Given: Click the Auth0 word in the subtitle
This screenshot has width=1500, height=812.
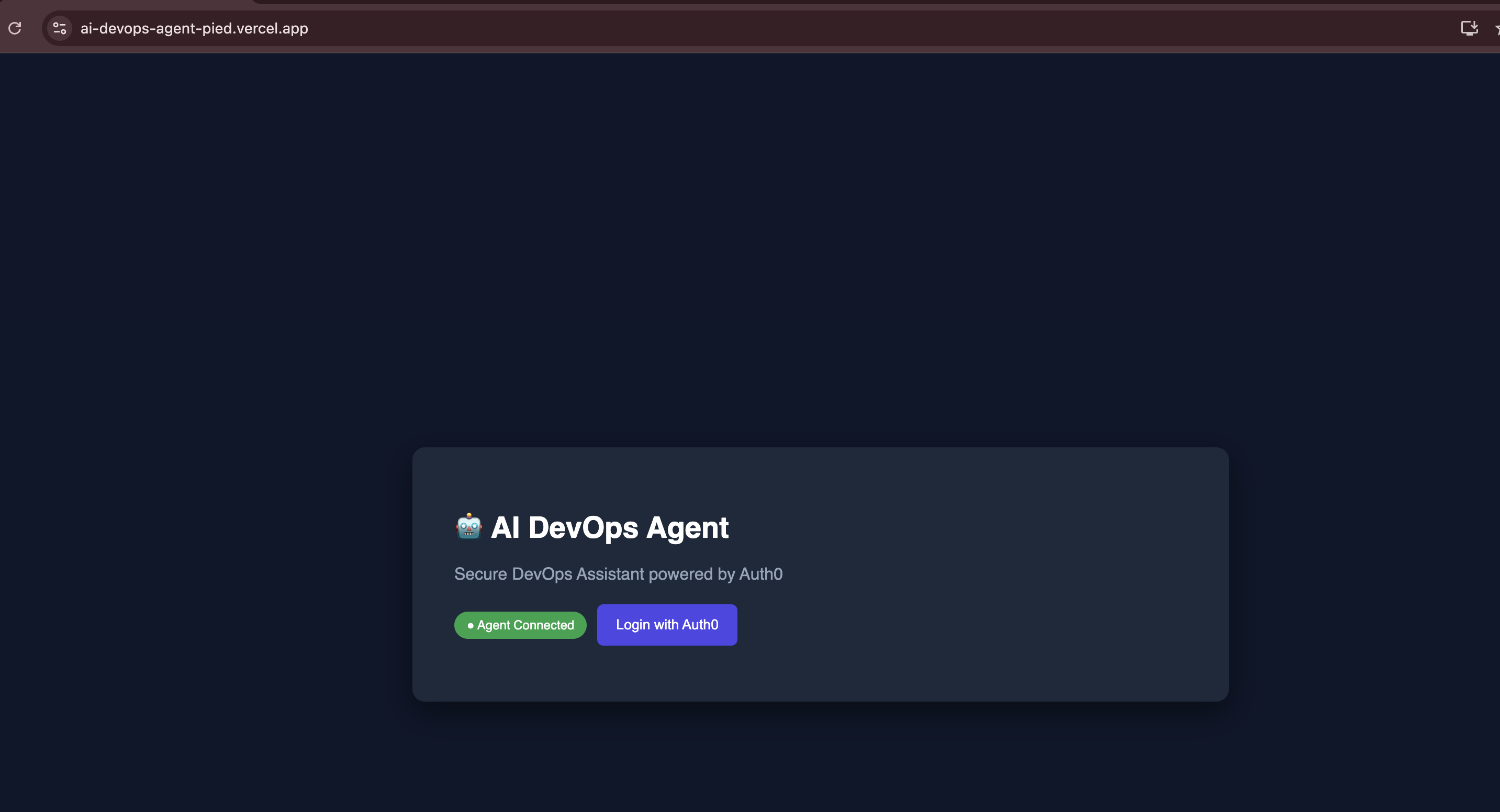Looking at the screenshot, I should (x=760, y=574).
